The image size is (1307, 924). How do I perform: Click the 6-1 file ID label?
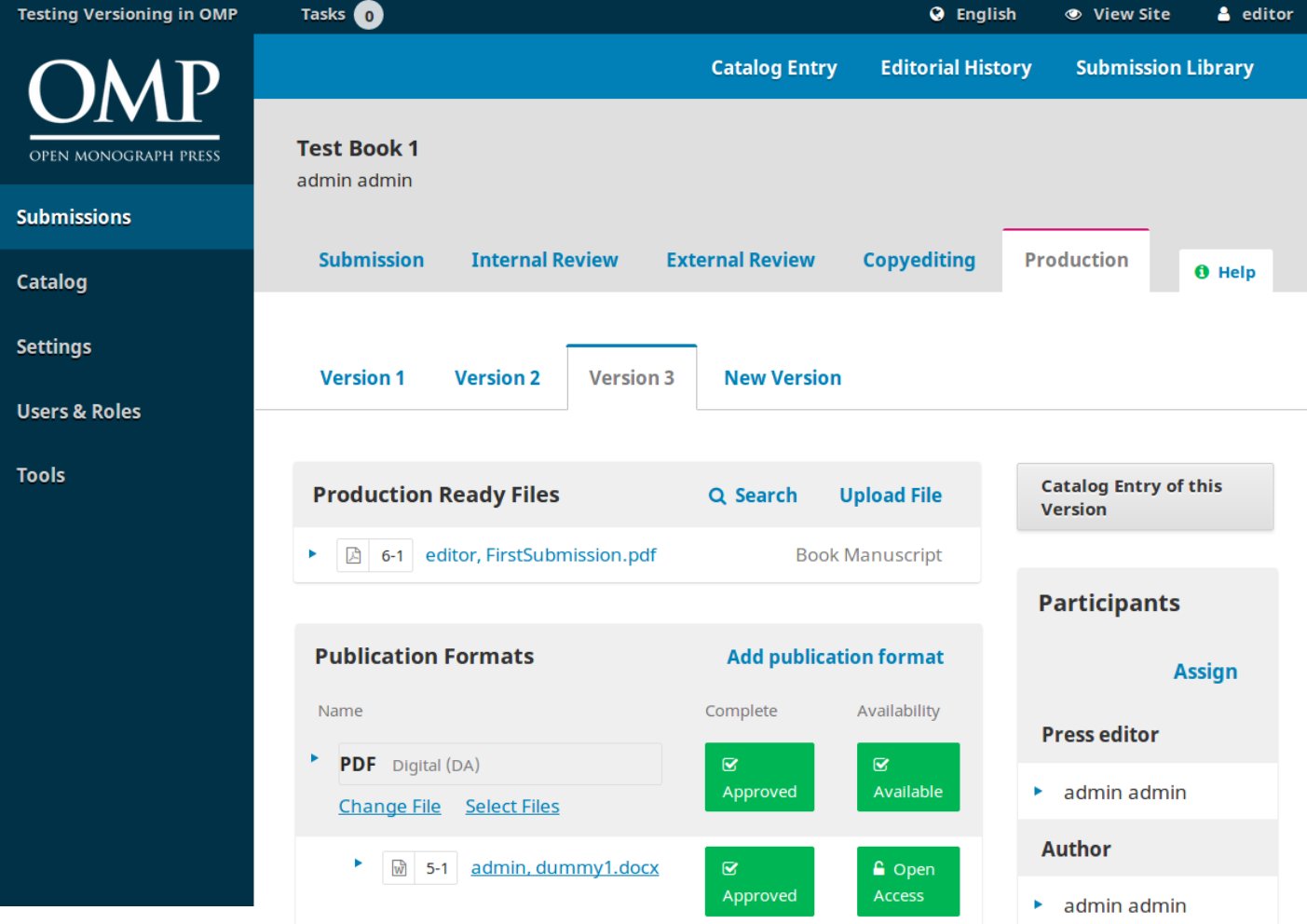point(392,555)
